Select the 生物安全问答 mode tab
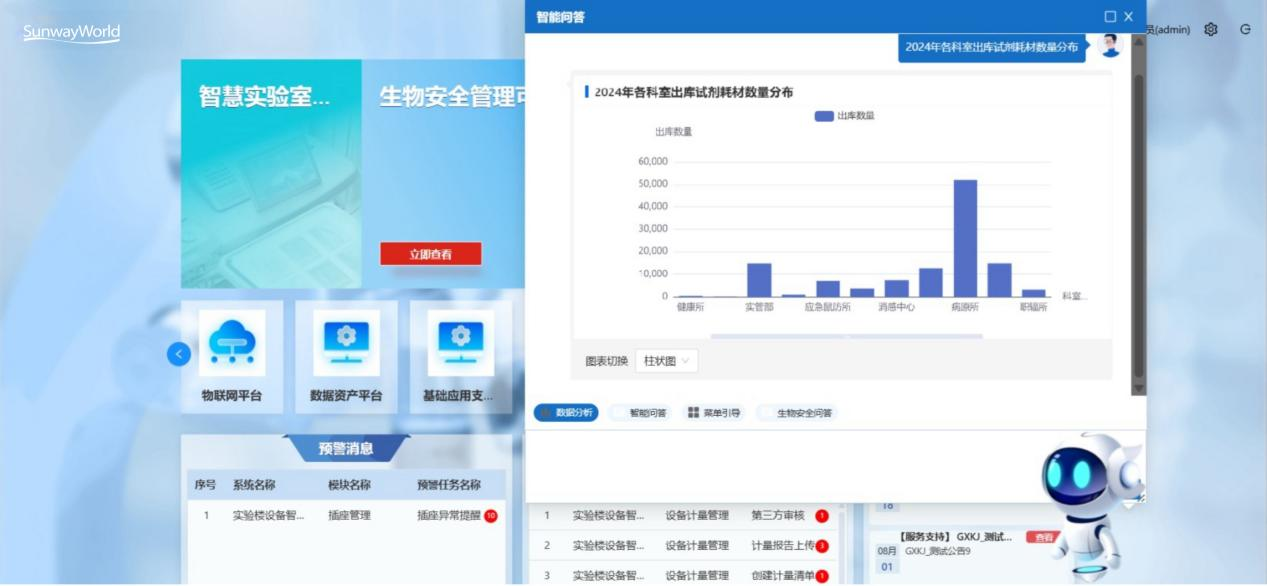Image resolution: width=1267 pixels, height=586 pixels. (x=797, y=413)
